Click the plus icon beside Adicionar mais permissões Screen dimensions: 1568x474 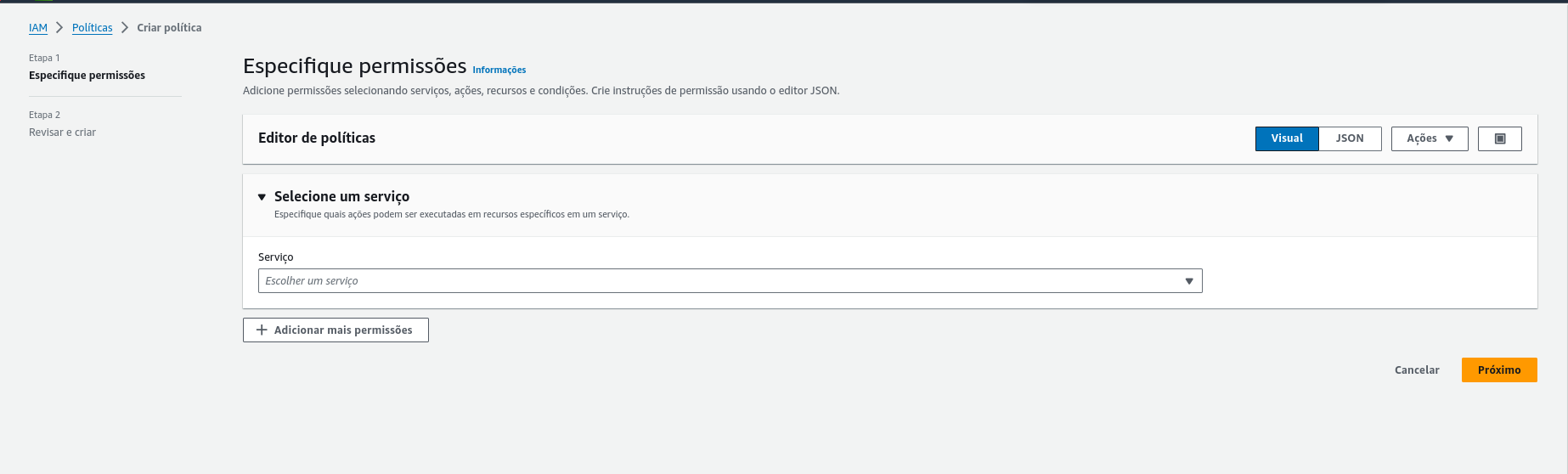coord(262,330)
